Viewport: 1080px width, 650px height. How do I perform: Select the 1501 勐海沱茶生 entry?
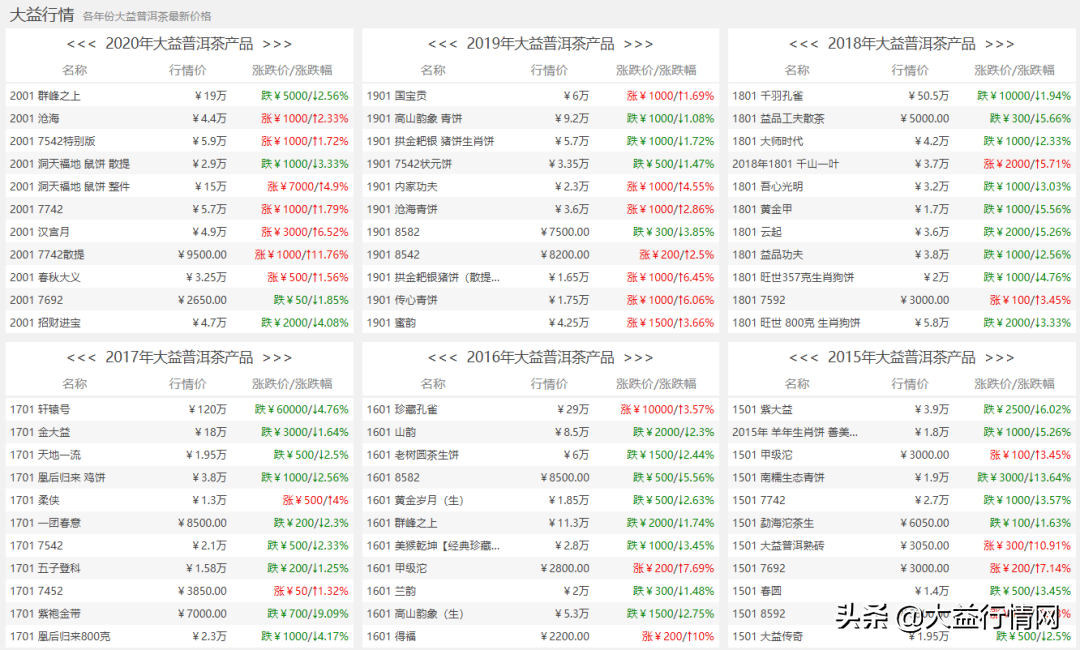coord(772,523)
